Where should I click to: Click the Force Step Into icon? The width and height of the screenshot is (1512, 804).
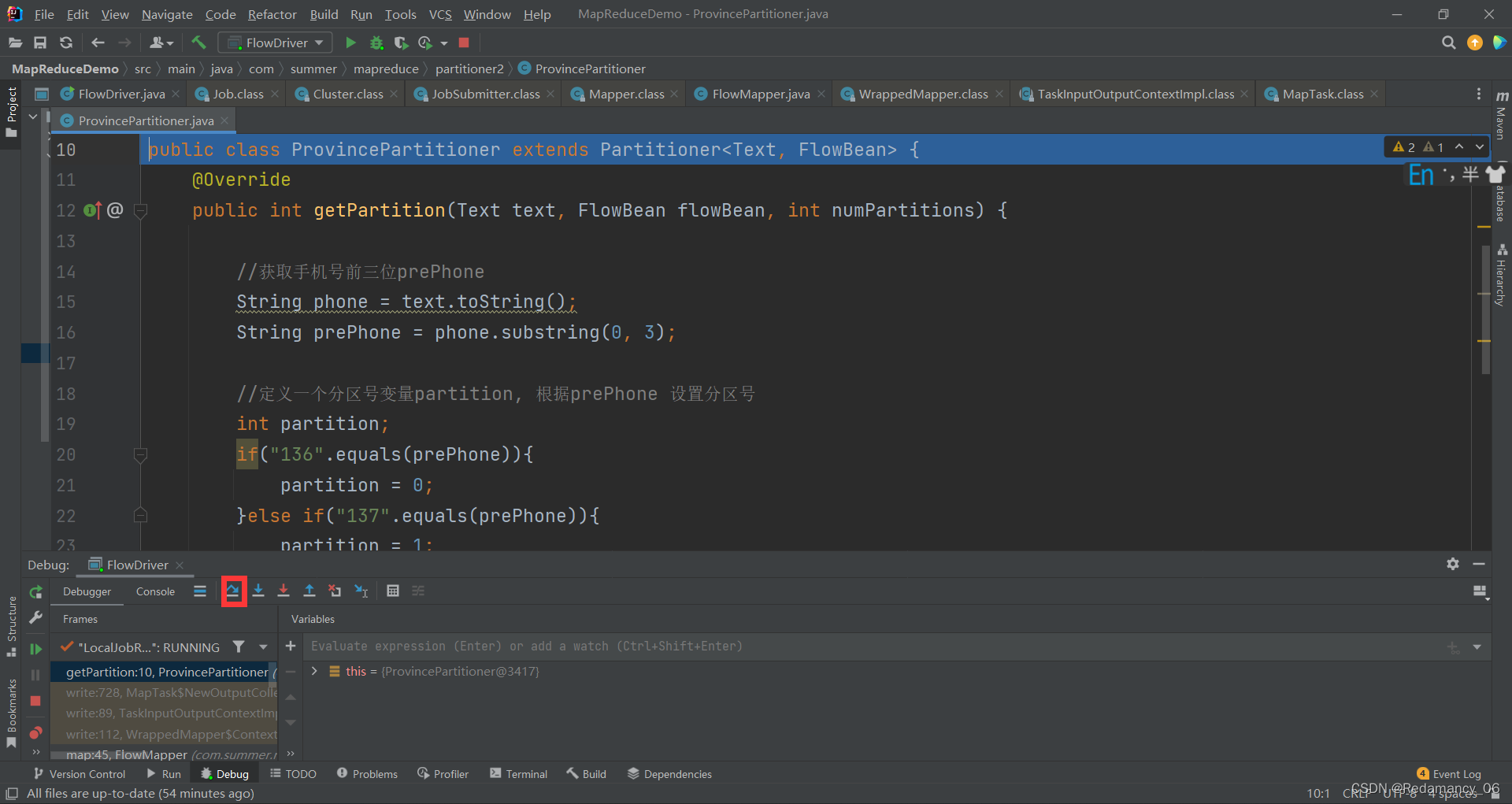(283, 591)
